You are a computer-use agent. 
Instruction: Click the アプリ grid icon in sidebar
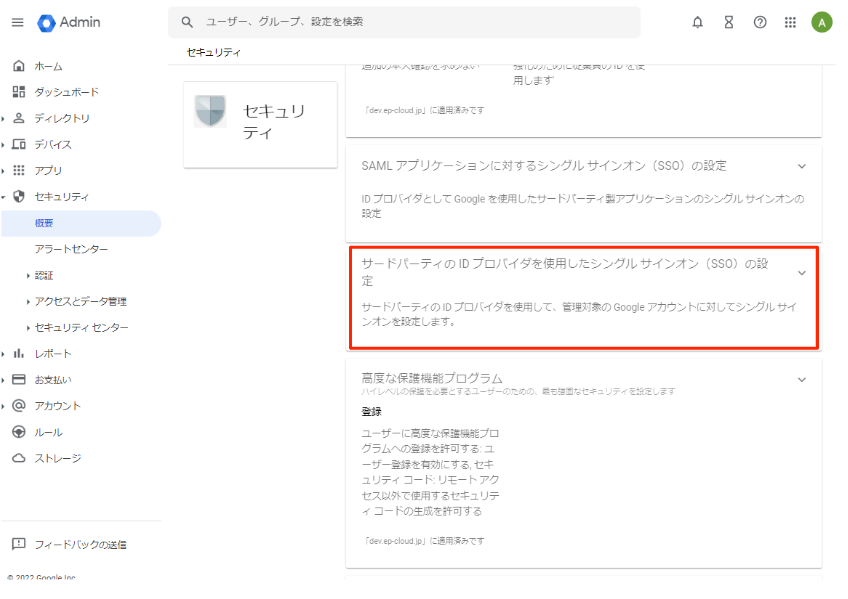click(19, 170)
